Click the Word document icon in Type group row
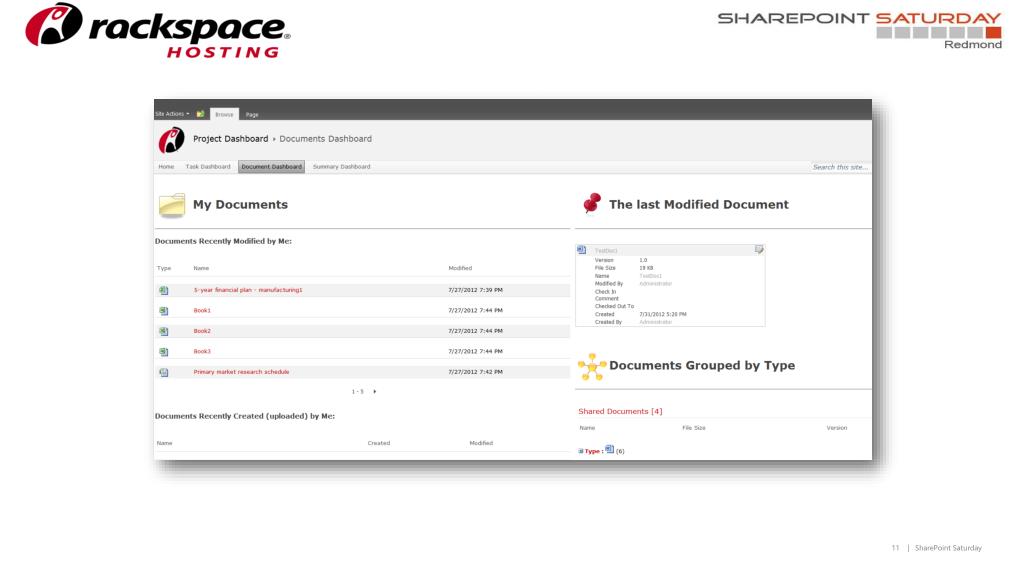Viewport: 1024px width, 576px height. tap(609, 449)
